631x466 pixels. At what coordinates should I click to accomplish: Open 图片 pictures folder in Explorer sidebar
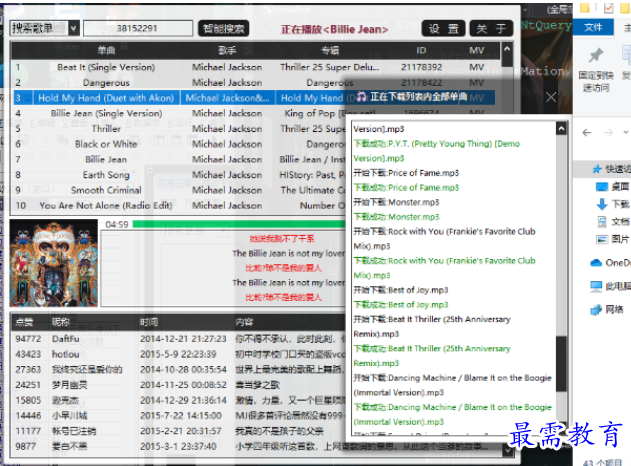(613, 239)
